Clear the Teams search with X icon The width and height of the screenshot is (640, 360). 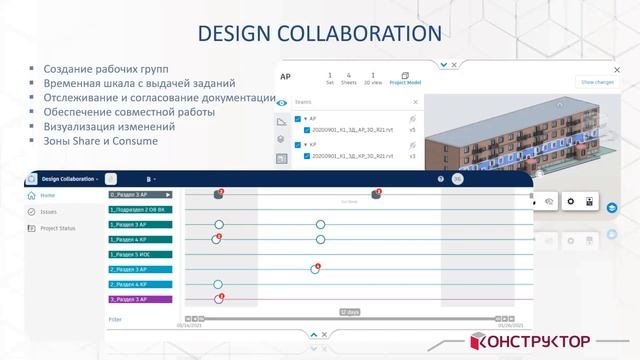(x=416, y=102)
